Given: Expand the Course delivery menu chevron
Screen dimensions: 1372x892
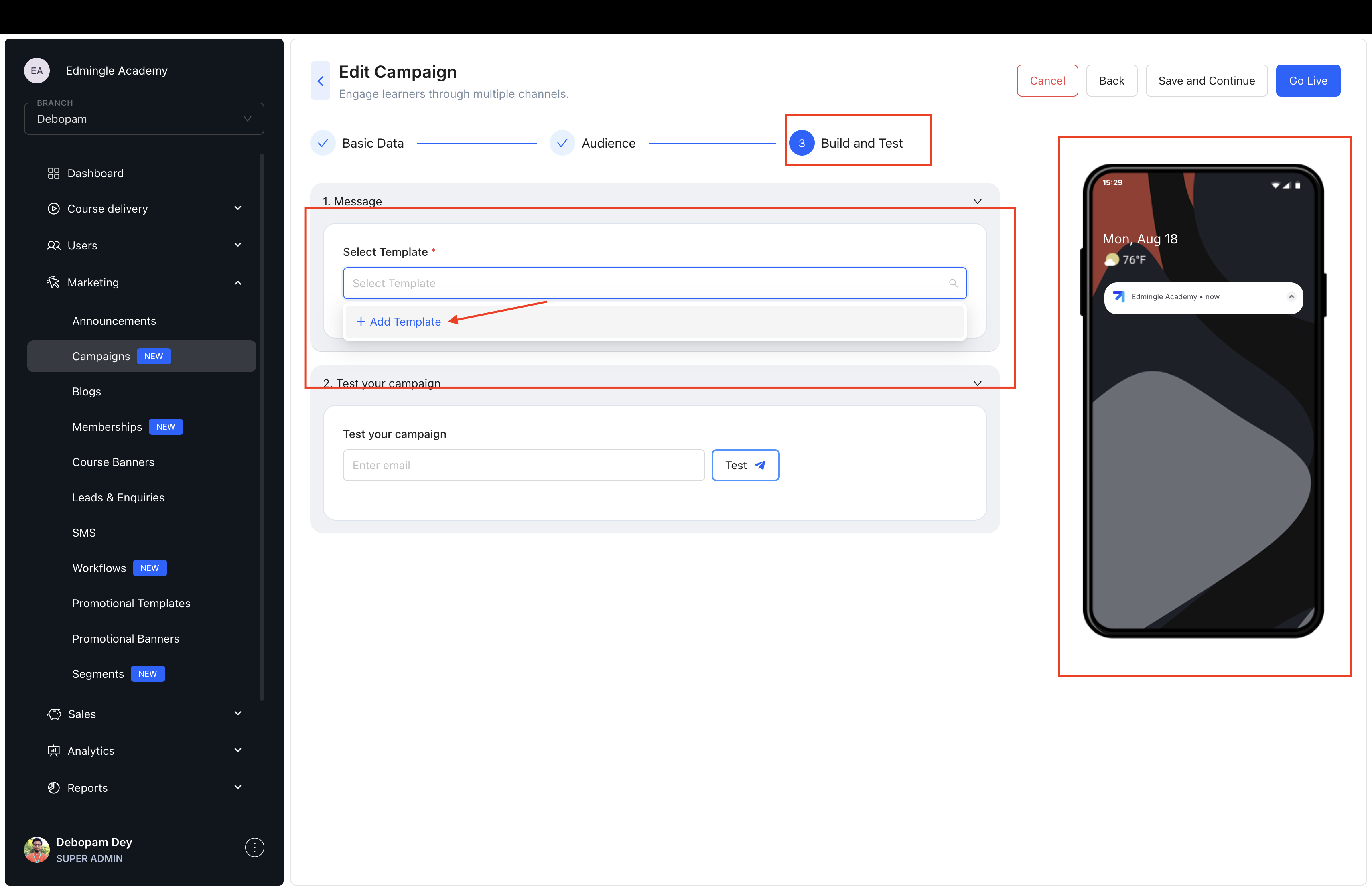Looking at the screenshot, I should tap(238, 208).
